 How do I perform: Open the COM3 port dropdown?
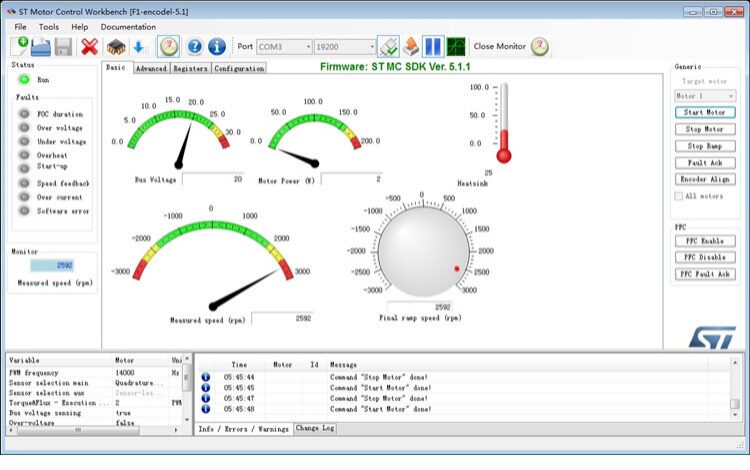point(284,47)
